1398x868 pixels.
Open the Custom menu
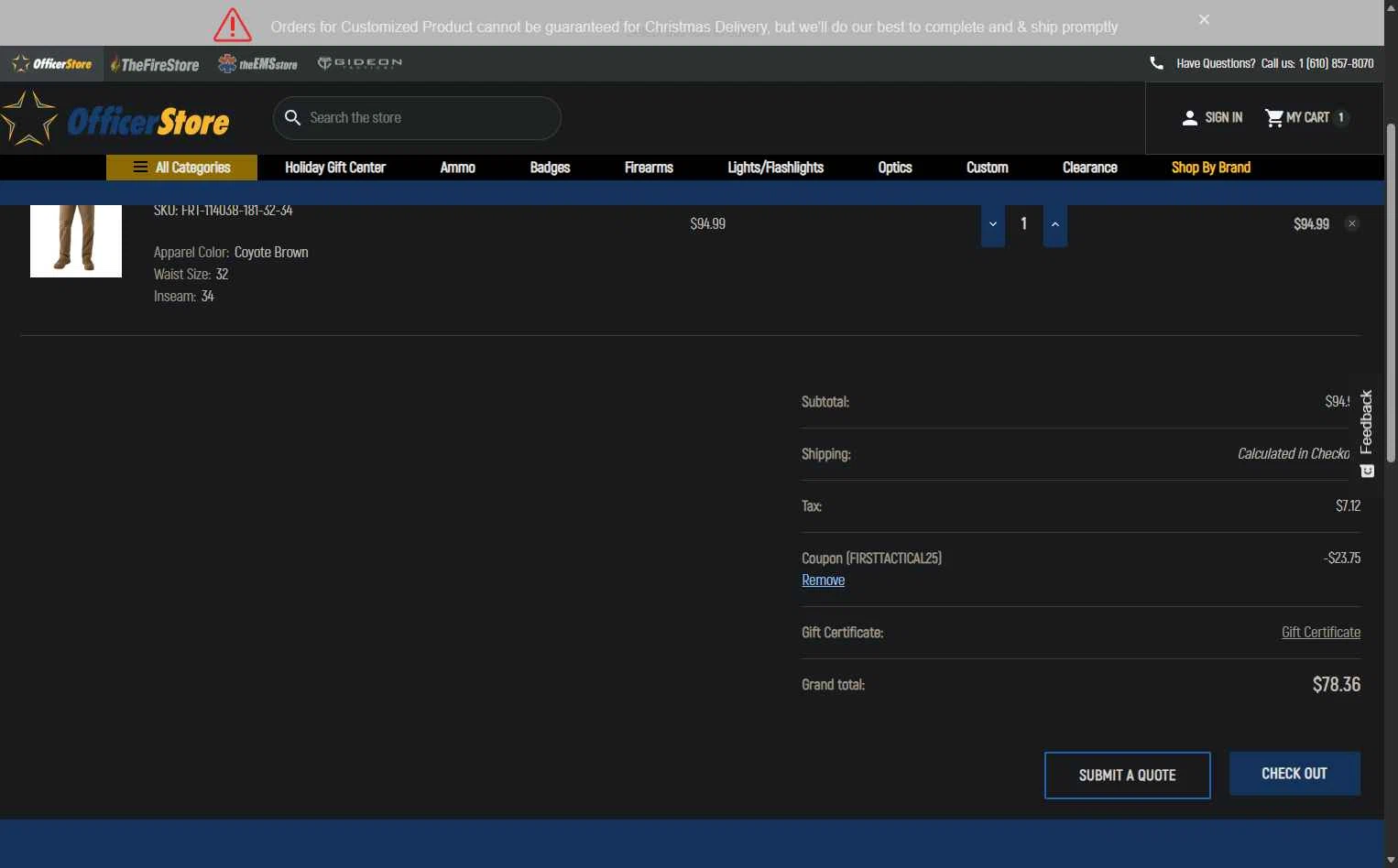pos(988,168)
